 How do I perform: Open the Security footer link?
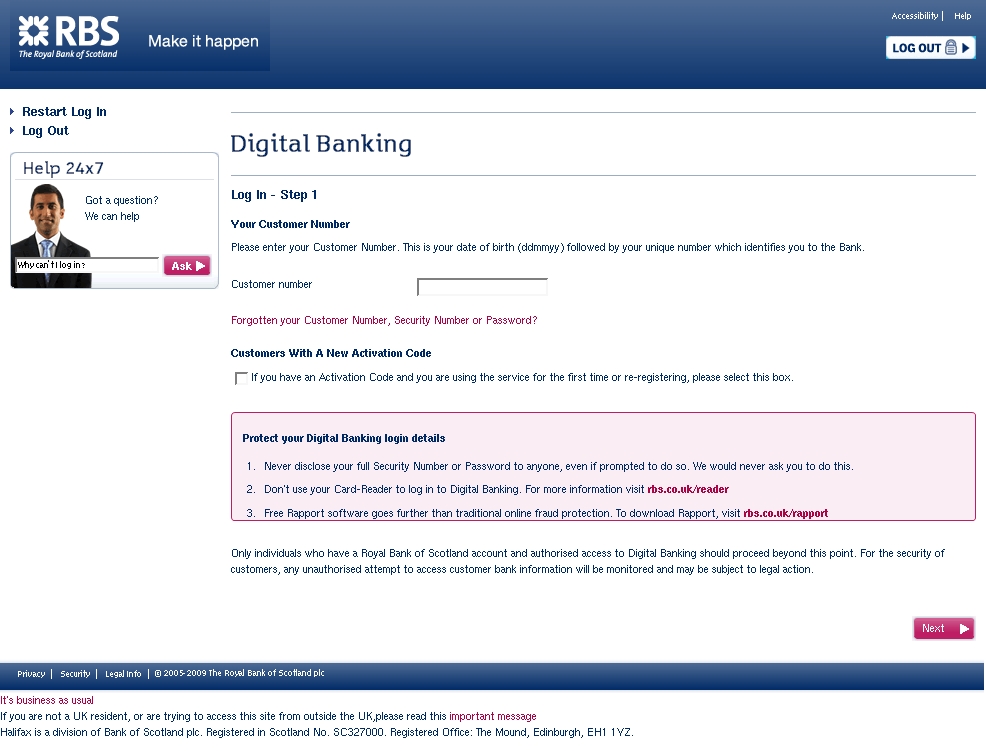tap(75, 674)
